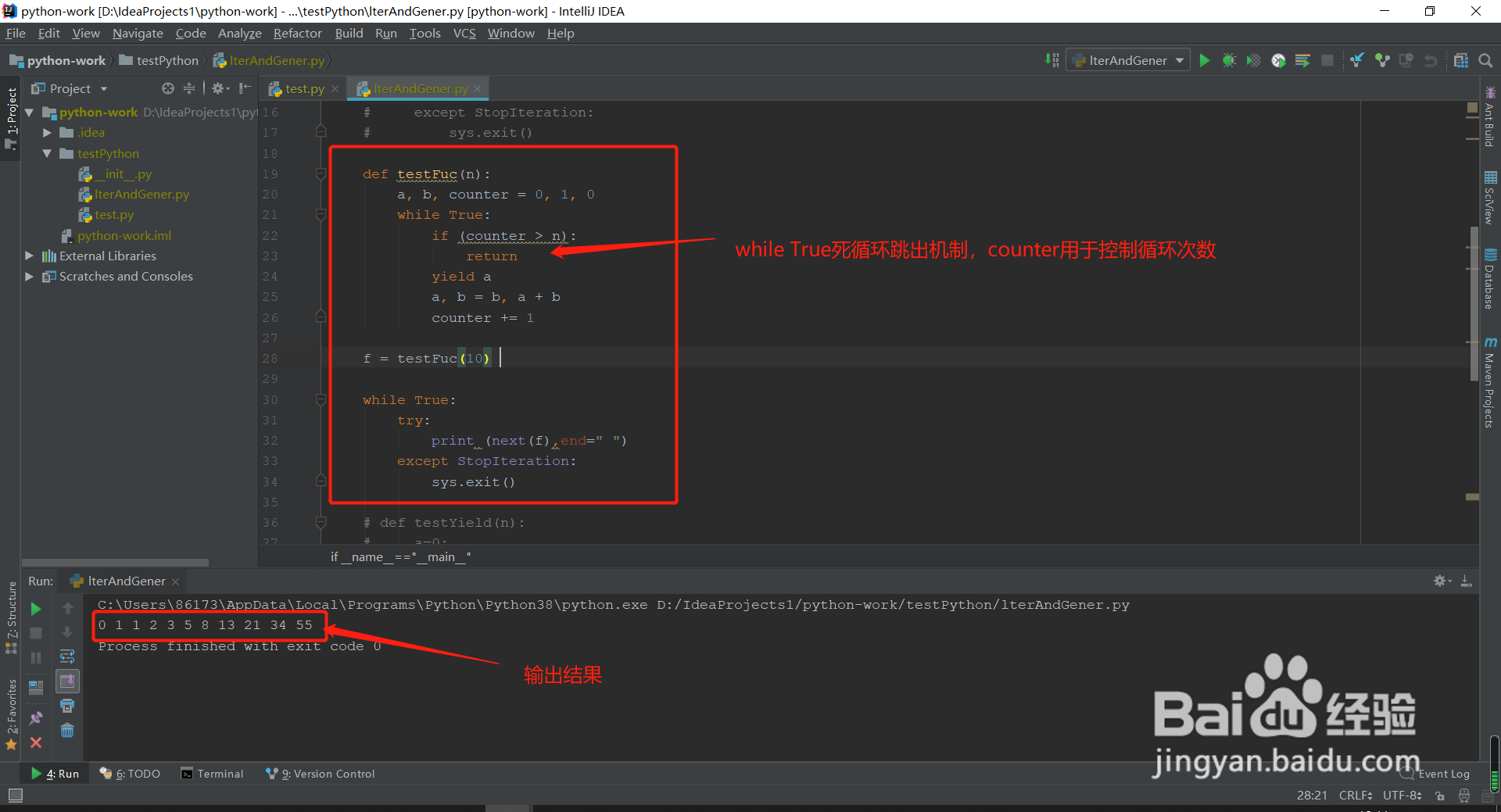1501x812 pixels.
Task: Clear all console output with trash icon
Action: pyautogui.click(x=67, y=731)
